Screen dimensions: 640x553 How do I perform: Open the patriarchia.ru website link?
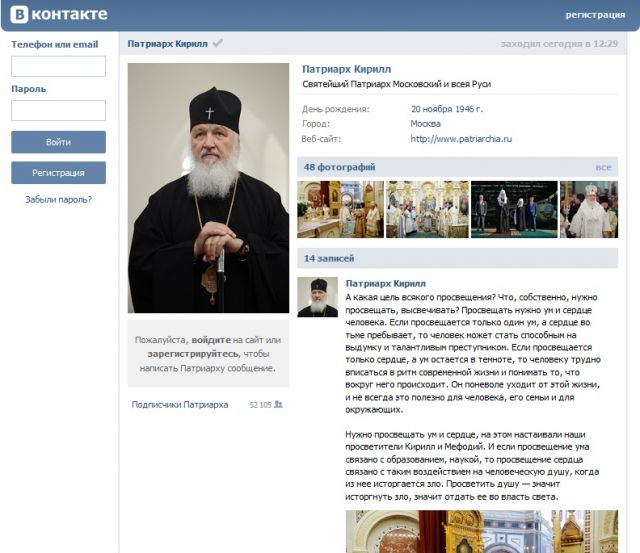click(x=461, y=139)
